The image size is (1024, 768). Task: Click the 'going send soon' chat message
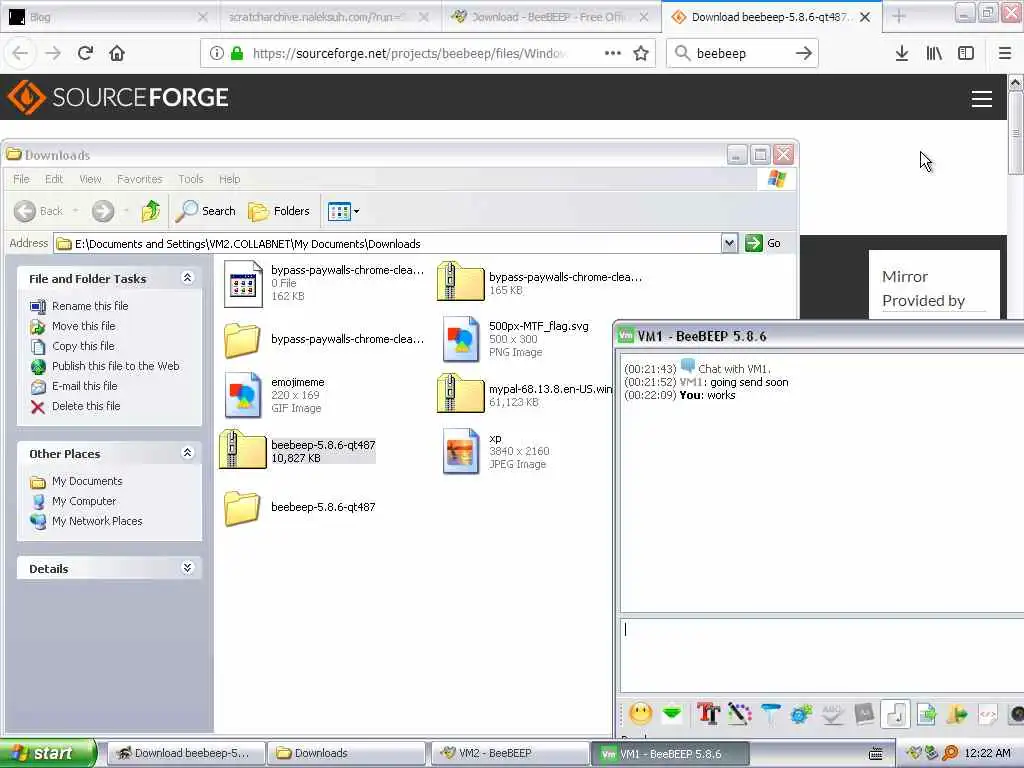(x=749, y=382)
